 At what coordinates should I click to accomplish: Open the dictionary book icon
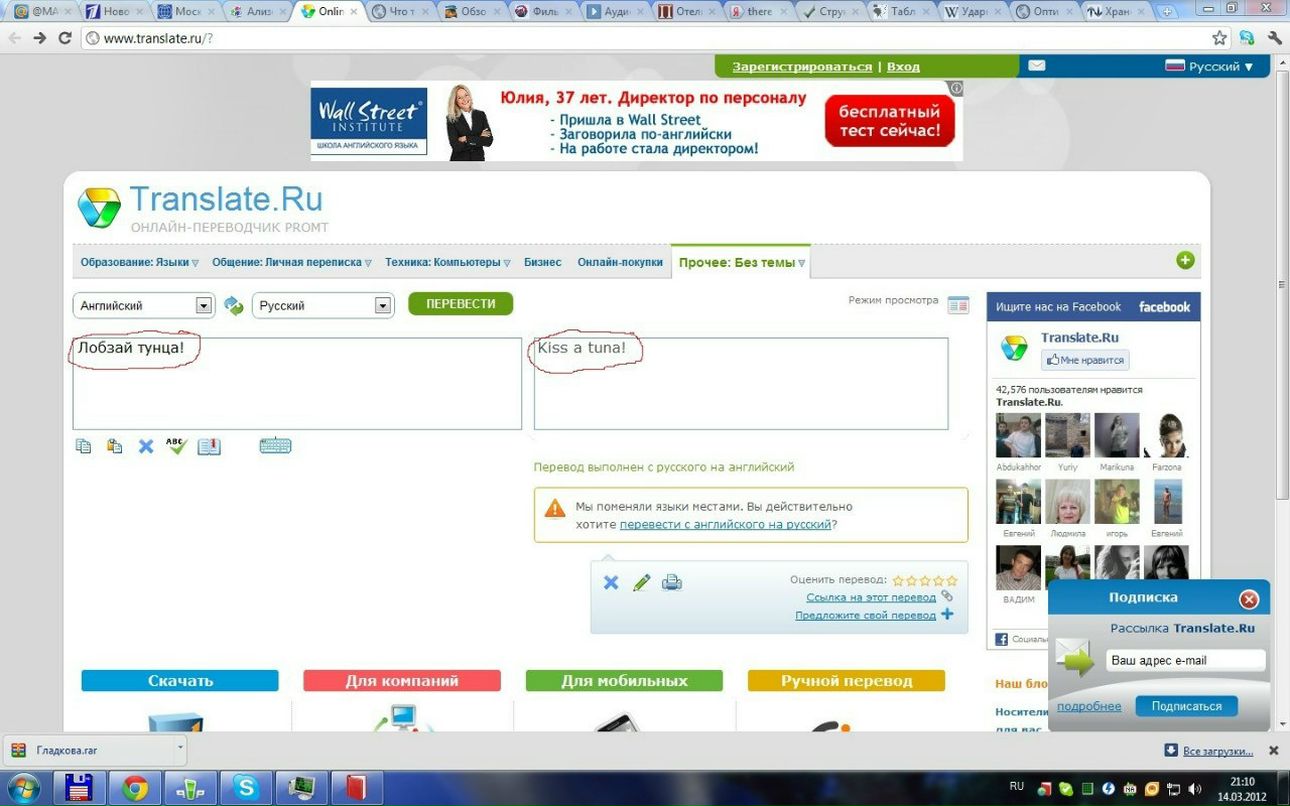(209, 446)
